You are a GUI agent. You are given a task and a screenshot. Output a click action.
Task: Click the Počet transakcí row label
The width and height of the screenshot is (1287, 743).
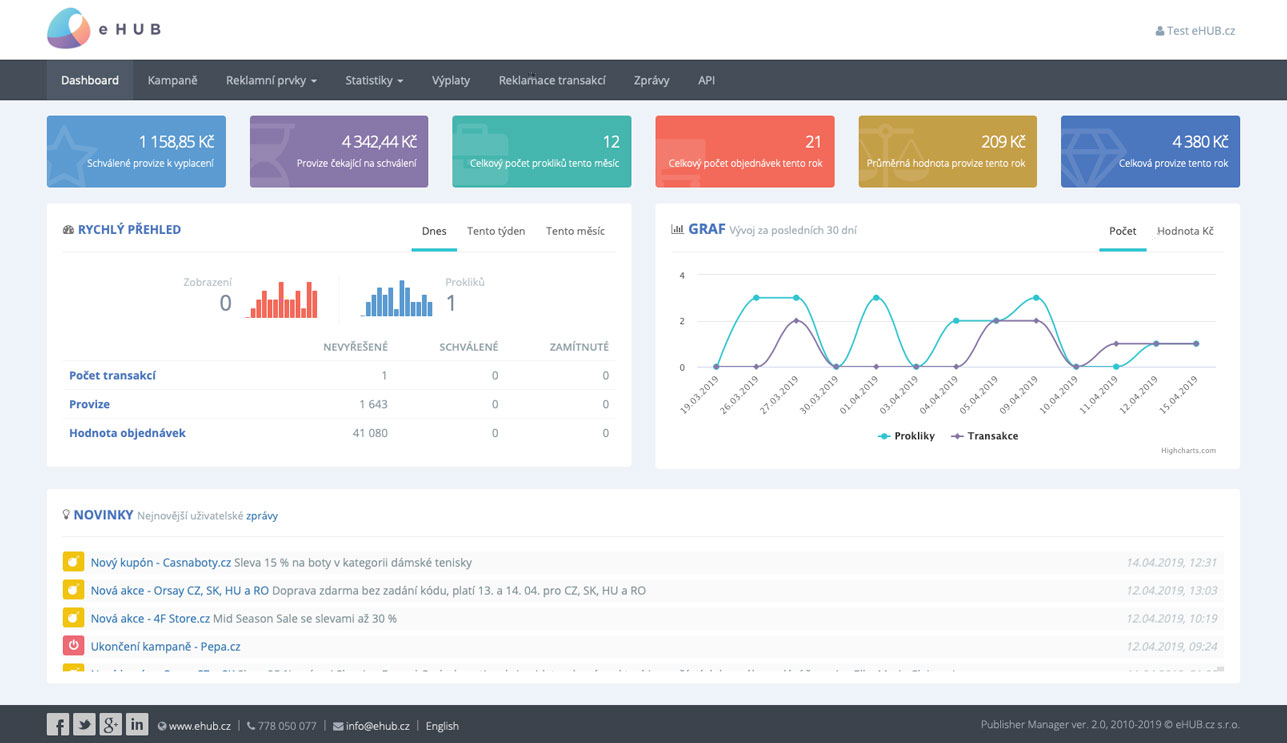click(x=112, y=376)
